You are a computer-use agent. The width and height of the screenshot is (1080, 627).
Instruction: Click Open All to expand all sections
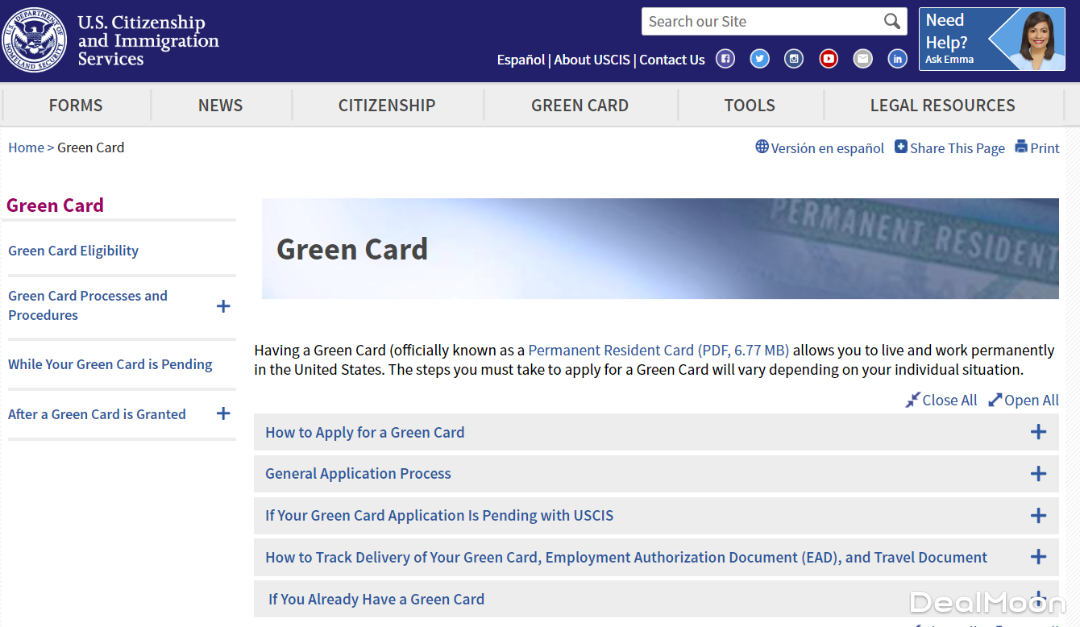1024,400
